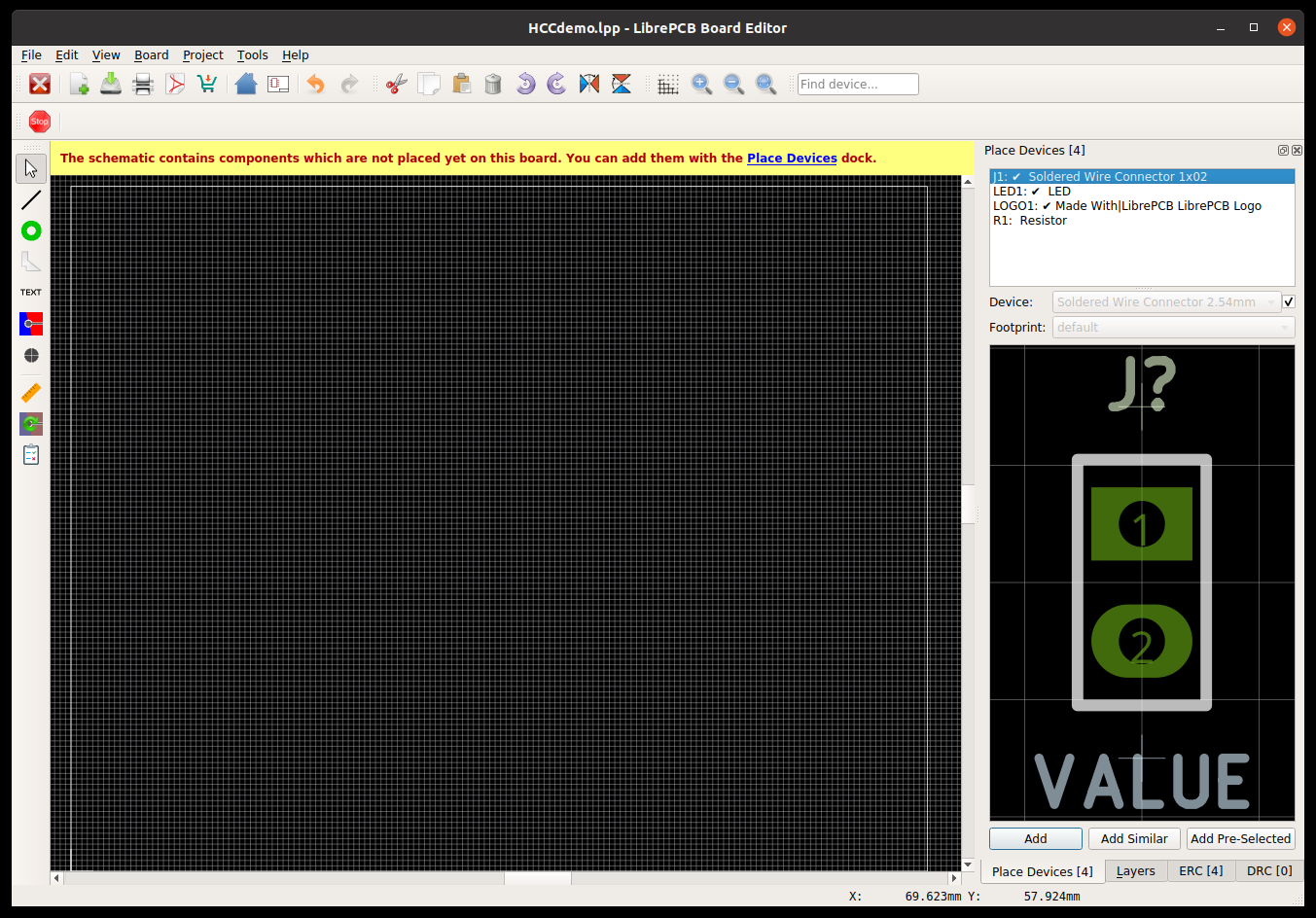The height and width of the screenshot is (918, 1316).
Task: Activate the Select arrow tool
Action: pyautogui.click(x=31, y=168)
